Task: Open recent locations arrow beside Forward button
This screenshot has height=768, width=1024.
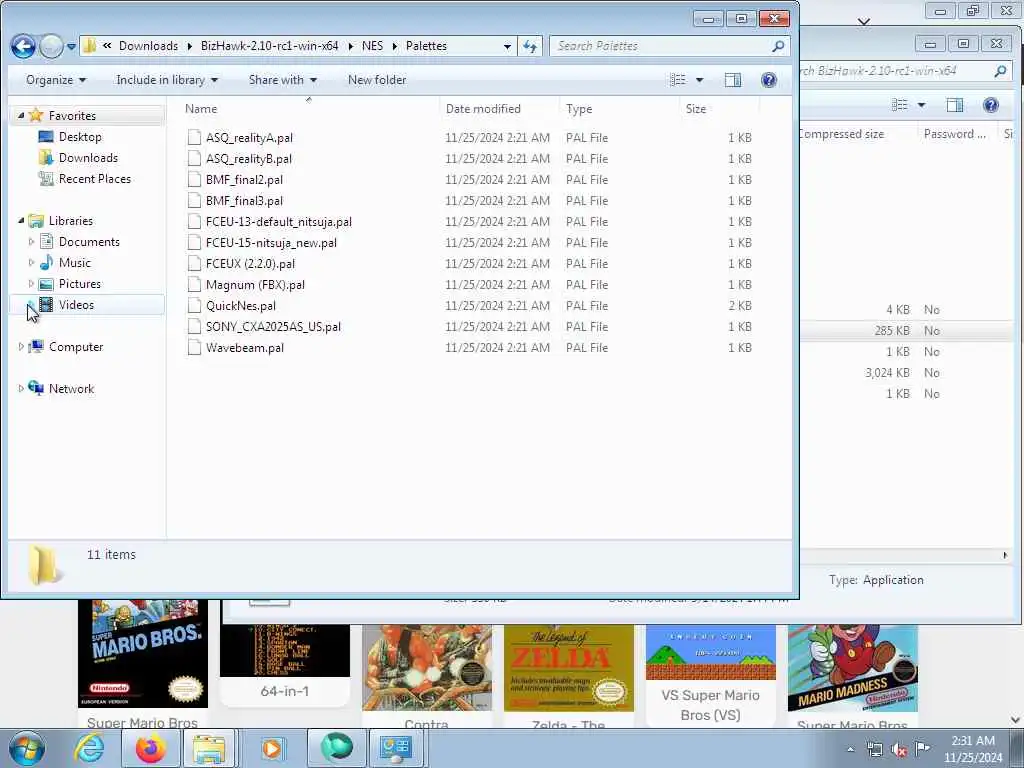Action: (x=71, y=46)
